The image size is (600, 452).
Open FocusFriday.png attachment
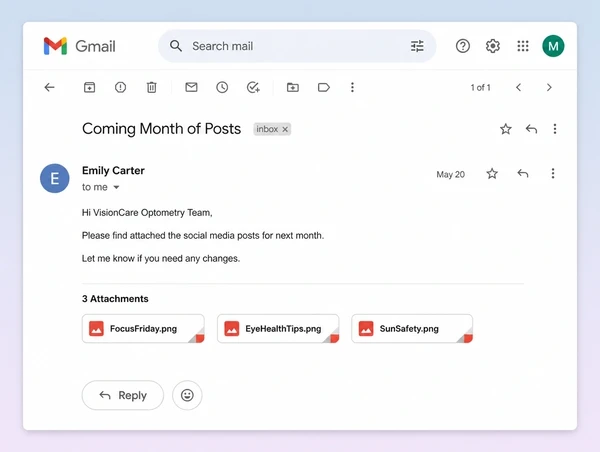click(x=143, y=328)
